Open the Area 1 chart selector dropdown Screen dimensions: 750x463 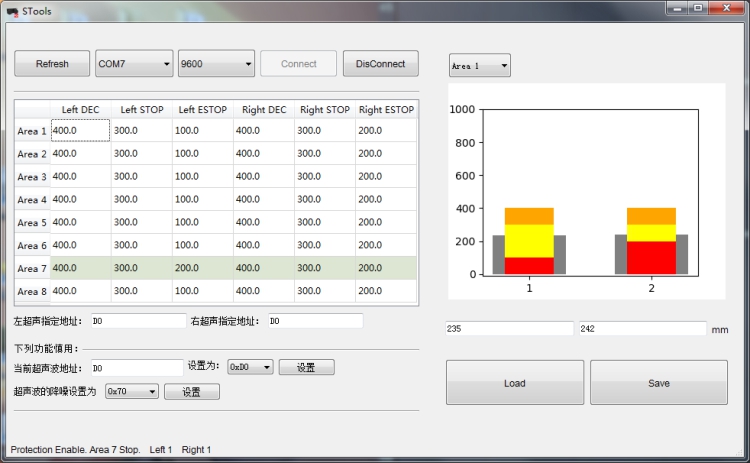coord(480,66)
